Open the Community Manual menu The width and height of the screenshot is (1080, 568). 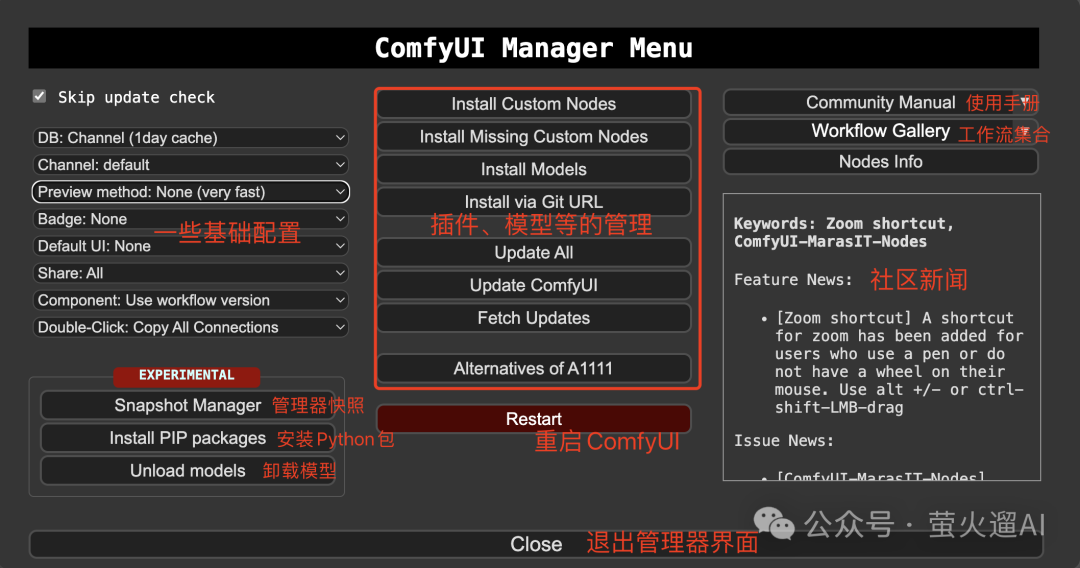pos(880,103)
